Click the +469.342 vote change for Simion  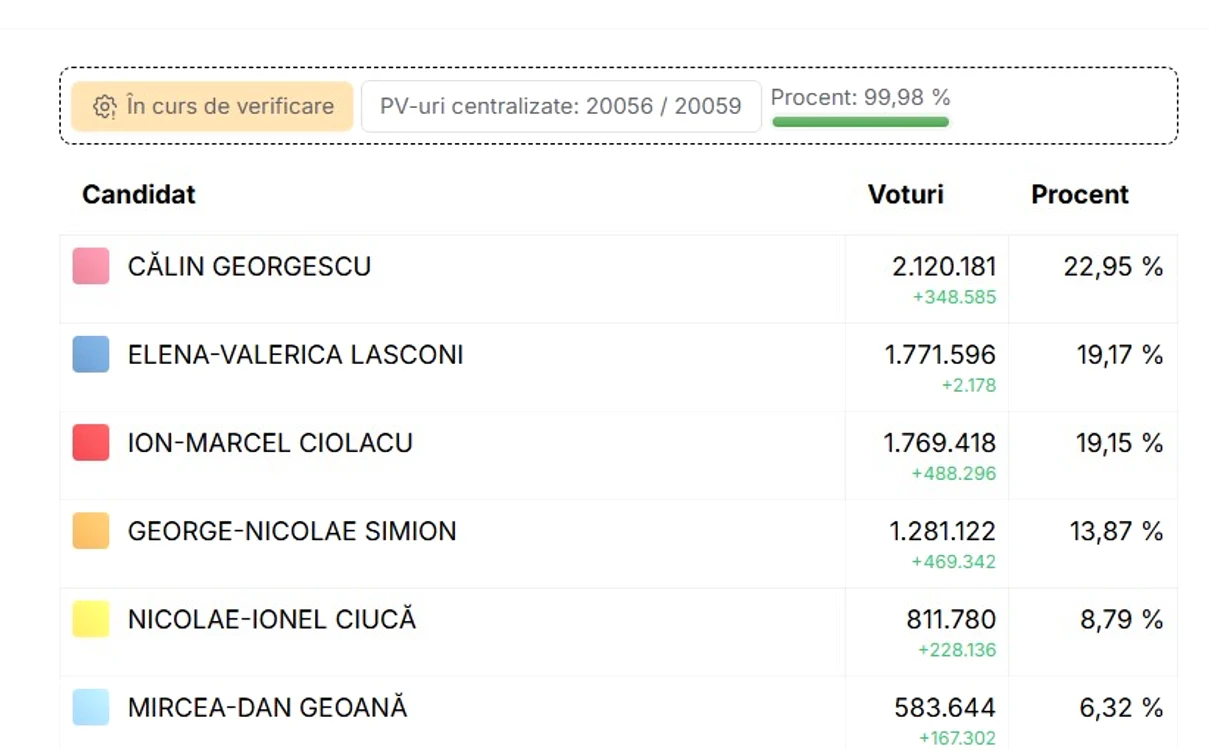point(954,562)
